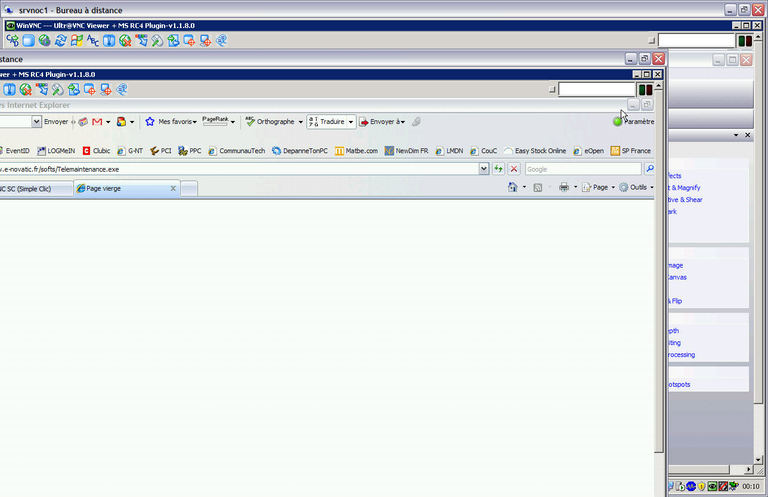Click the Google bookmarks colored icon
The height and width of the screenshot is (497, 768).
pyautogui.click(x=121, y=121)
